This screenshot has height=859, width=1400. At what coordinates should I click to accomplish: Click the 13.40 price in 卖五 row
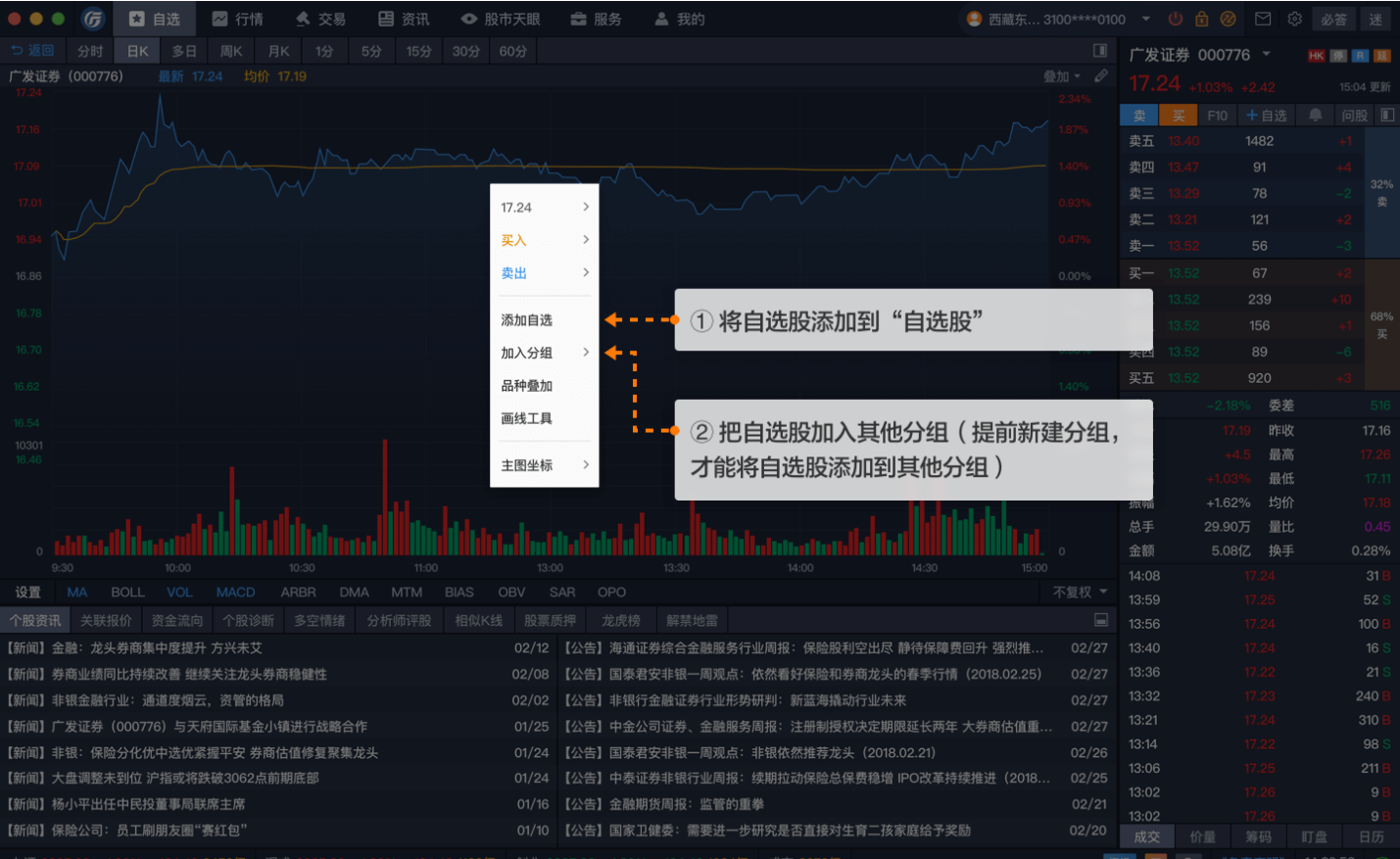pos(1183,141)
